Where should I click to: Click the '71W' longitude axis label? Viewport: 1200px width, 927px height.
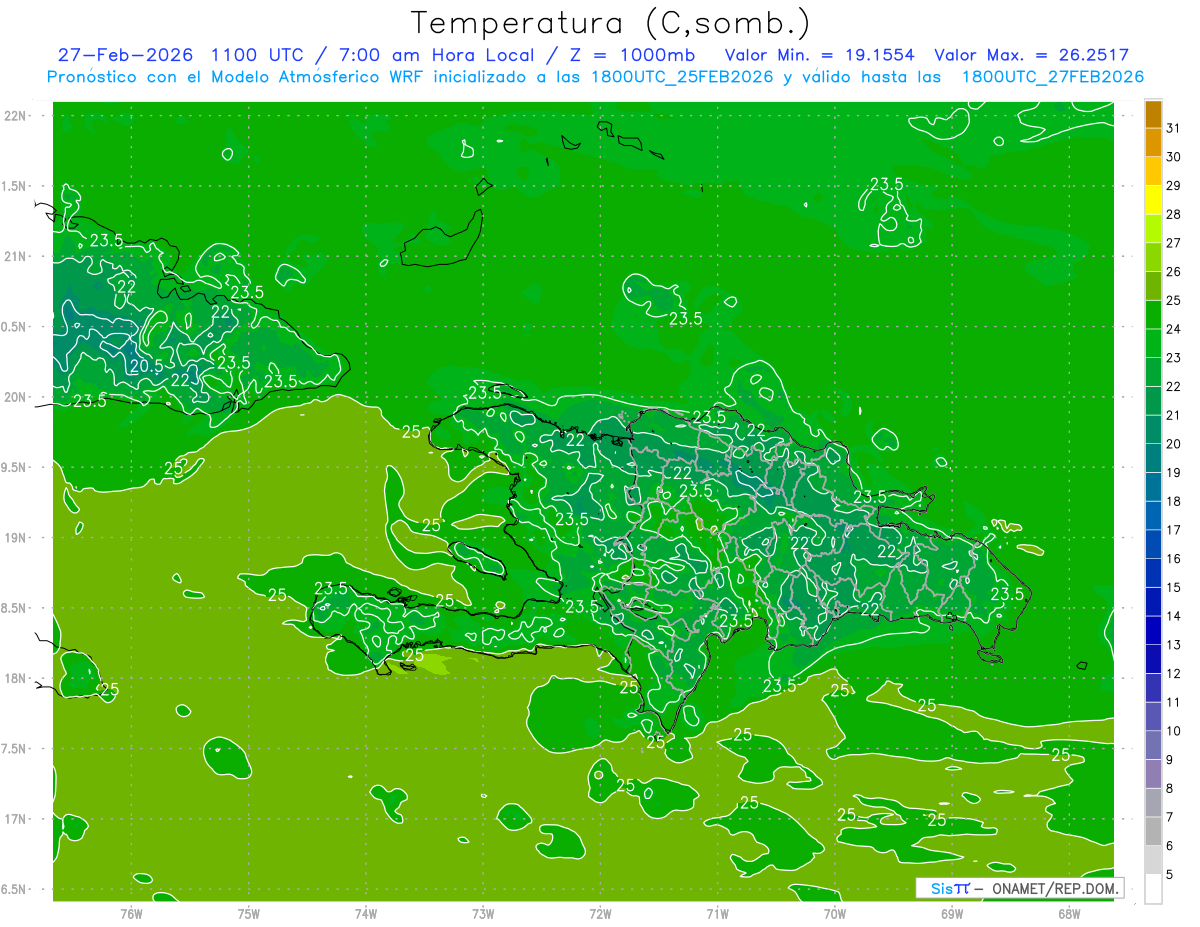pos(717,913)
